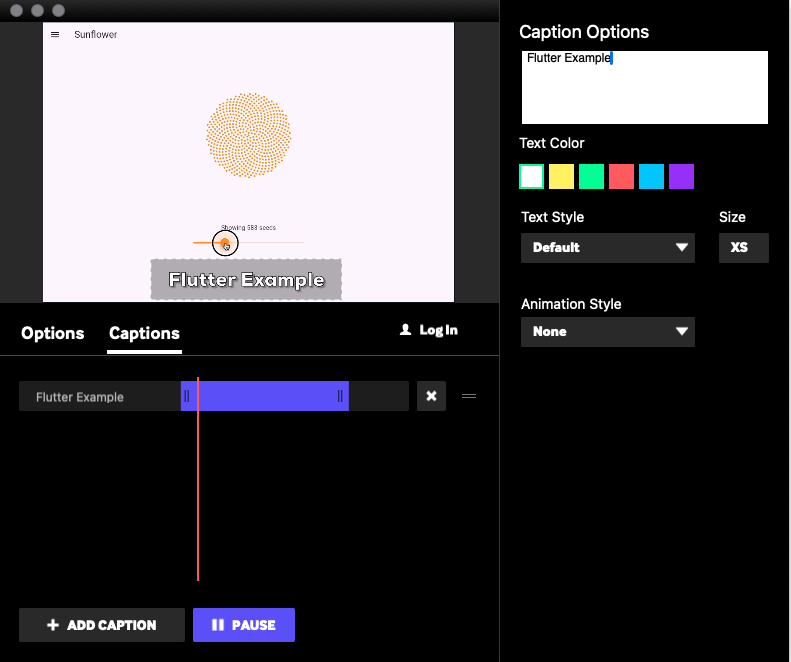Pause the playback
This screenshot has height=662, width=791.
click(244, 625)
